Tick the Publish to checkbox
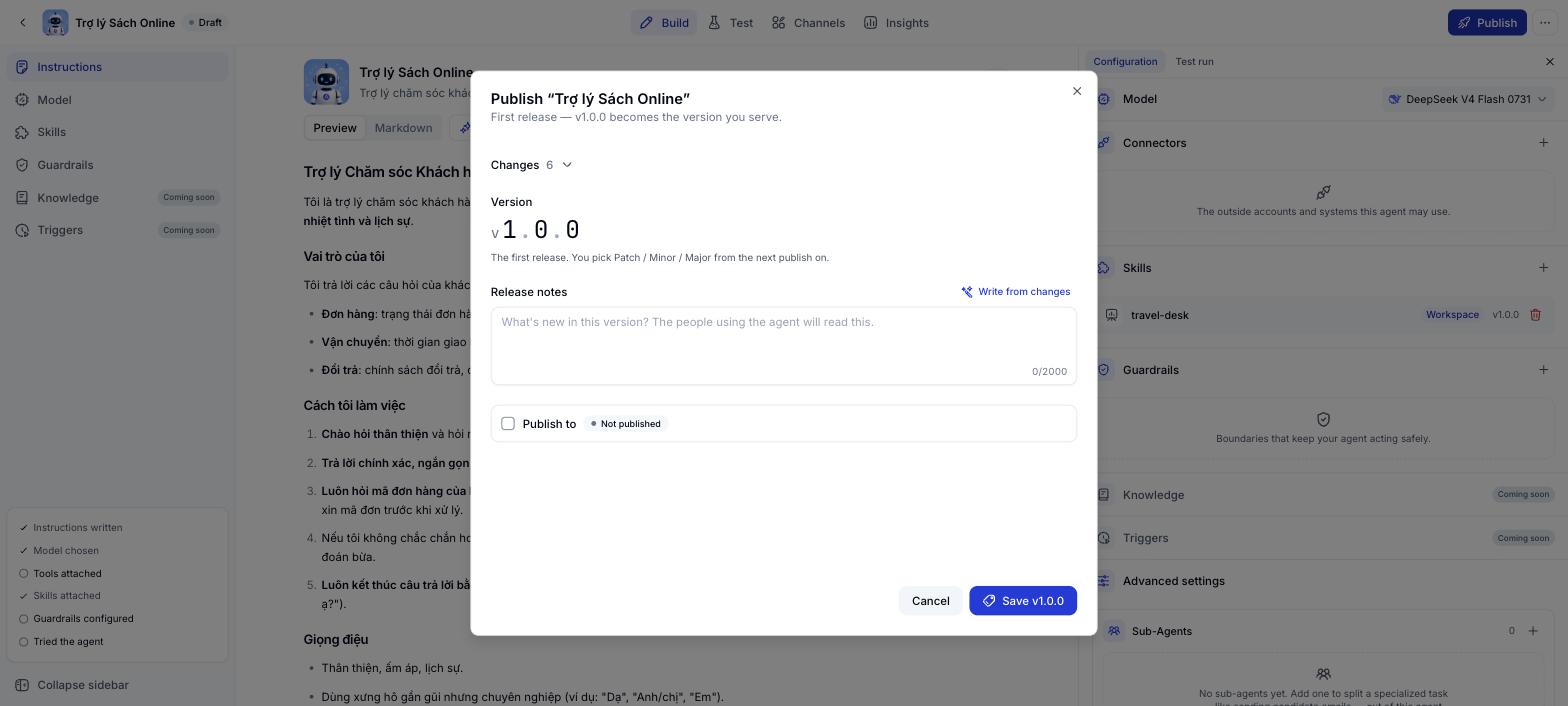This screenshot has width=1568, height=706. [508, 424]
